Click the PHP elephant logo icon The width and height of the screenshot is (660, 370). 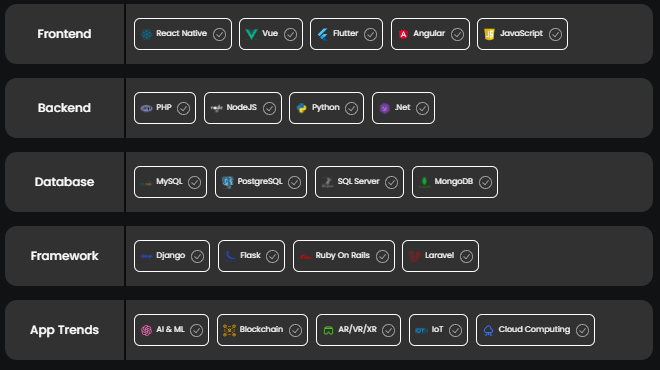tap(146, 108)
